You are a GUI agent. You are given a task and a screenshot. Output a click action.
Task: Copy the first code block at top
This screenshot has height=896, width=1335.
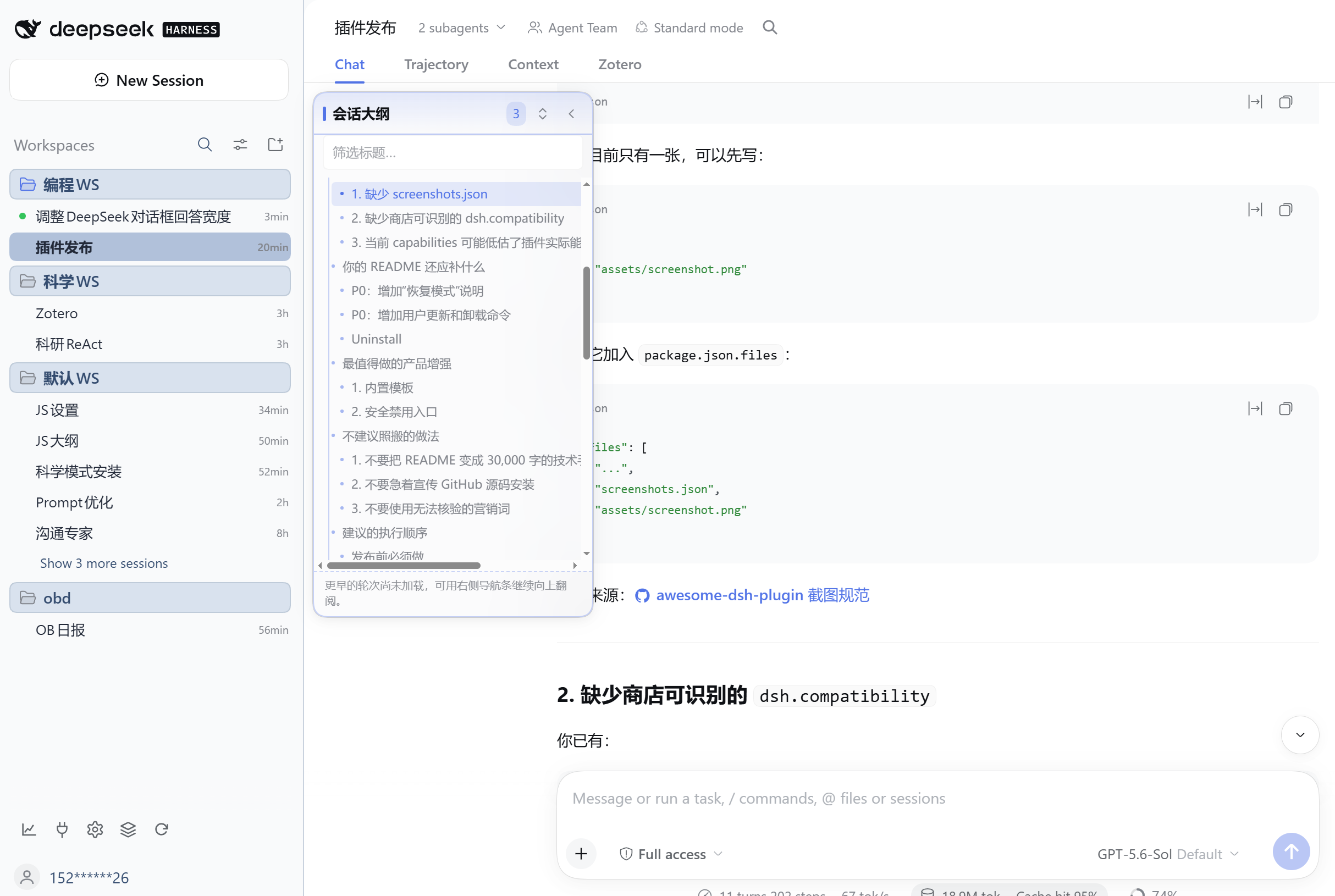1286,102
